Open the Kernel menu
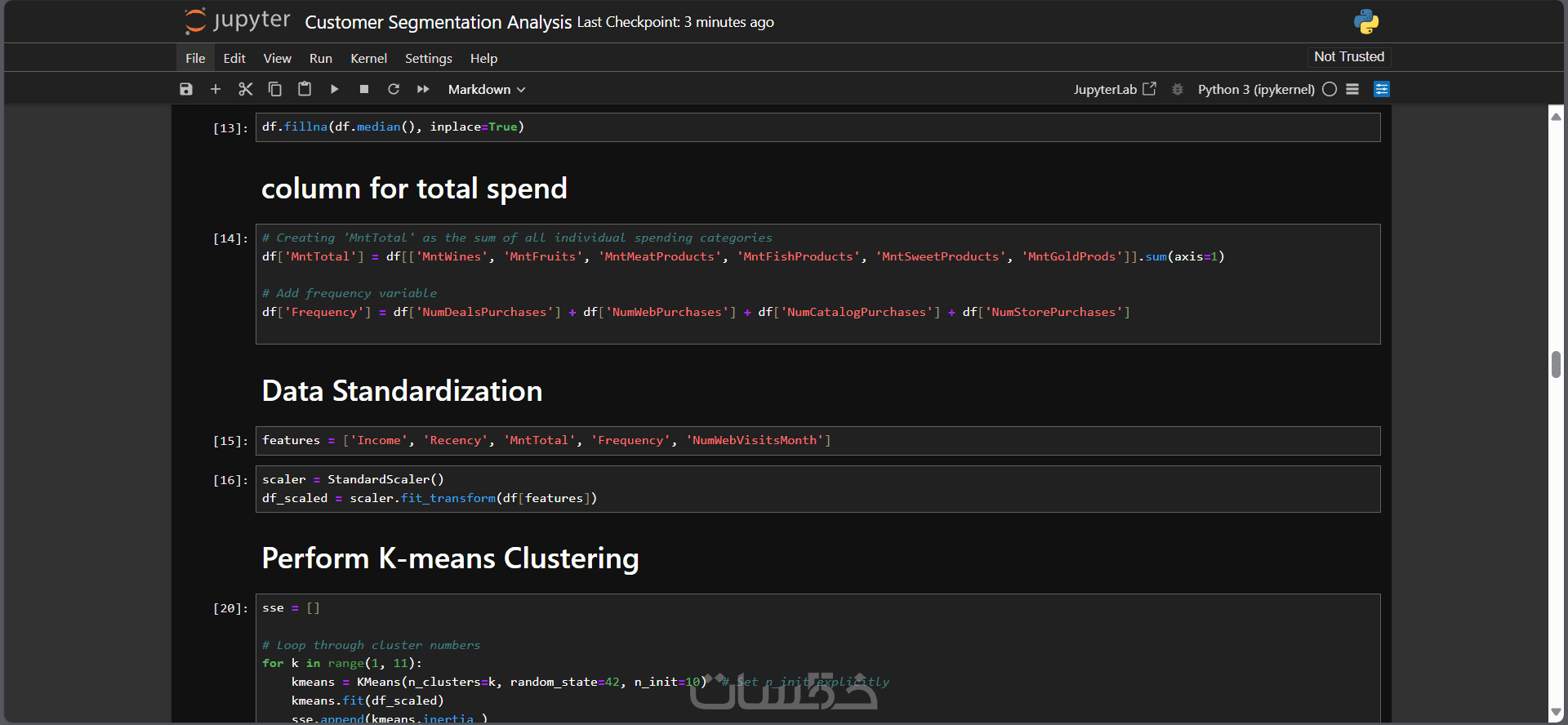This screenshot has width=1568, height=725. (x=368, y=58)
